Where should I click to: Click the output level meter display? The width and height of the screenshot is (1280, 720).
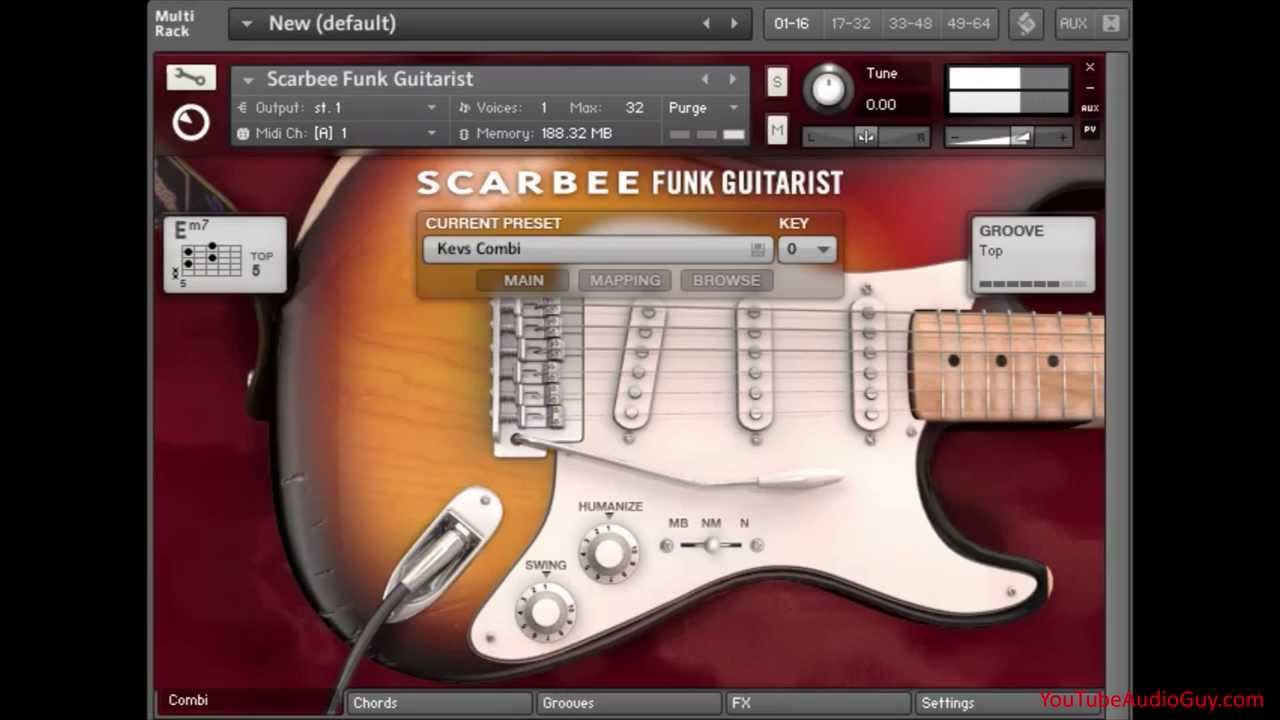coord(1008,90)
